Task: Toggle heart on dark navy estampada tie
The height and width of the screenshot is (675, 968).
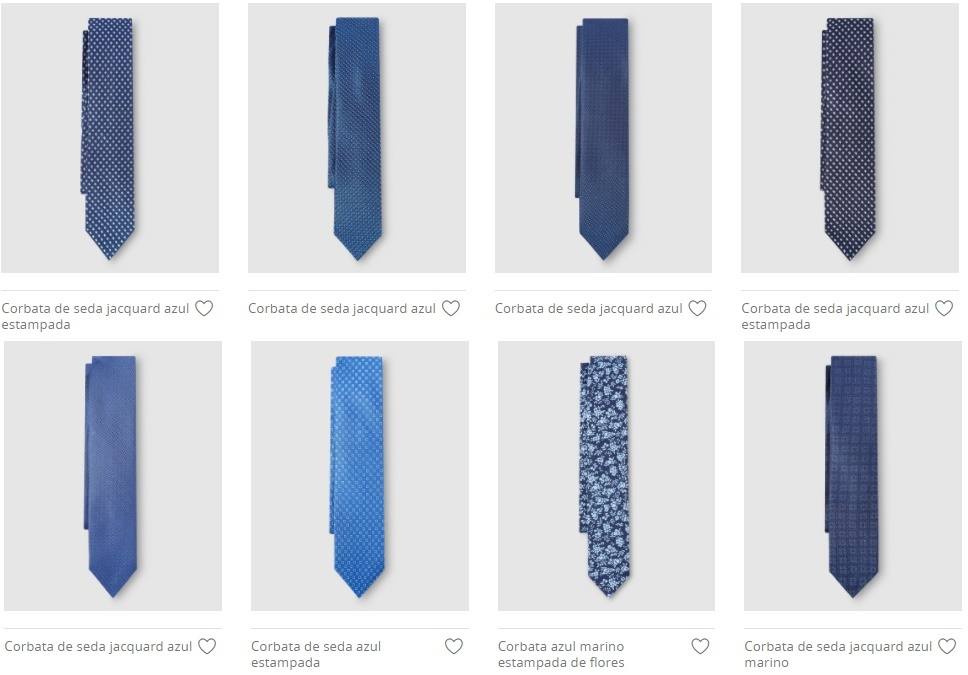Action: (944, 308)
